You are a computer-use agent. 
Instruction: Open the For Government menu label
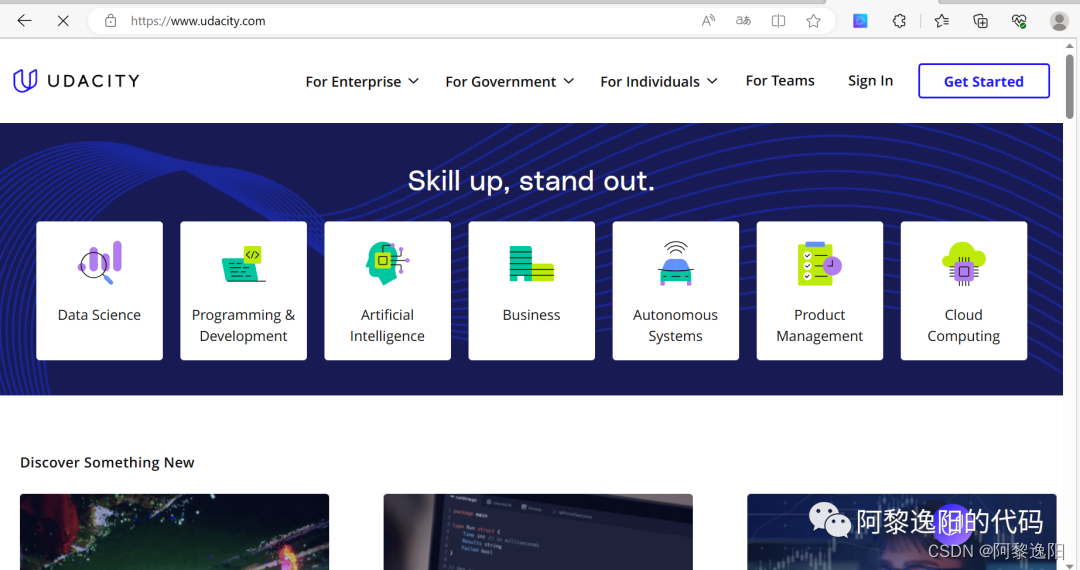point(501,81)
